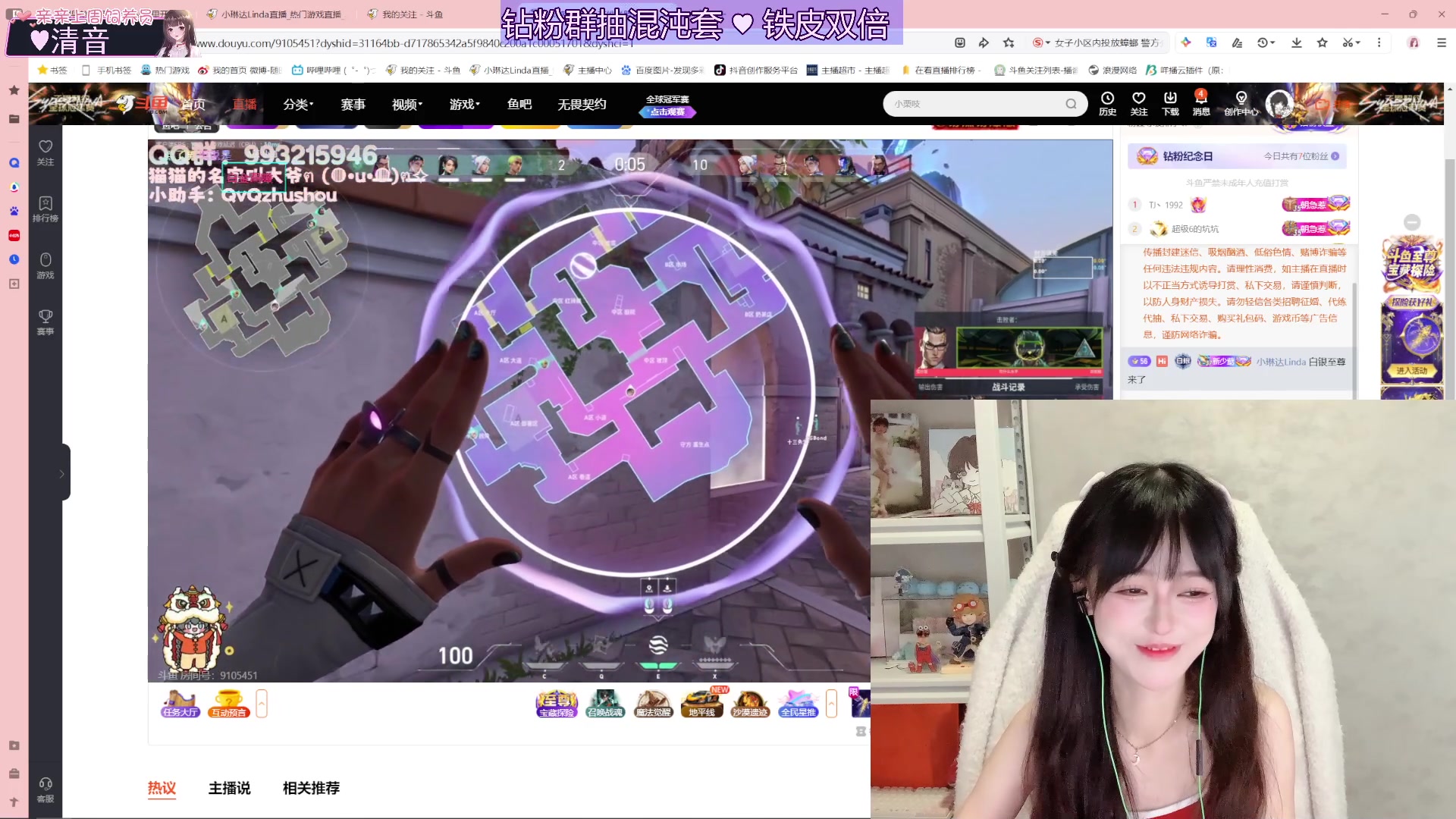Click 全球冠军赛 点击观赛 banner
This screenshot has width=1456, height=819.
pyautogui.click(x=667, y=105)
